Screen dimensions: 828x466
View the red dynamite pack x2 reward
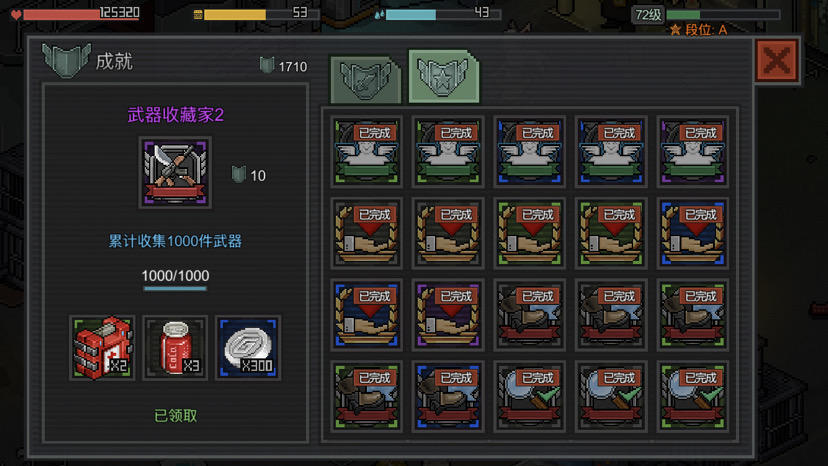[x=102, y=348]
